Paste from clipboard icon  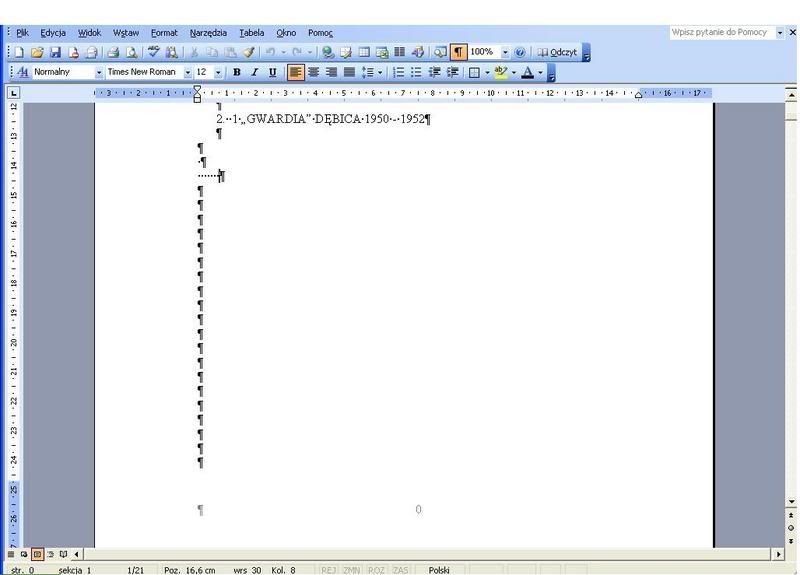tap(230, 52)
